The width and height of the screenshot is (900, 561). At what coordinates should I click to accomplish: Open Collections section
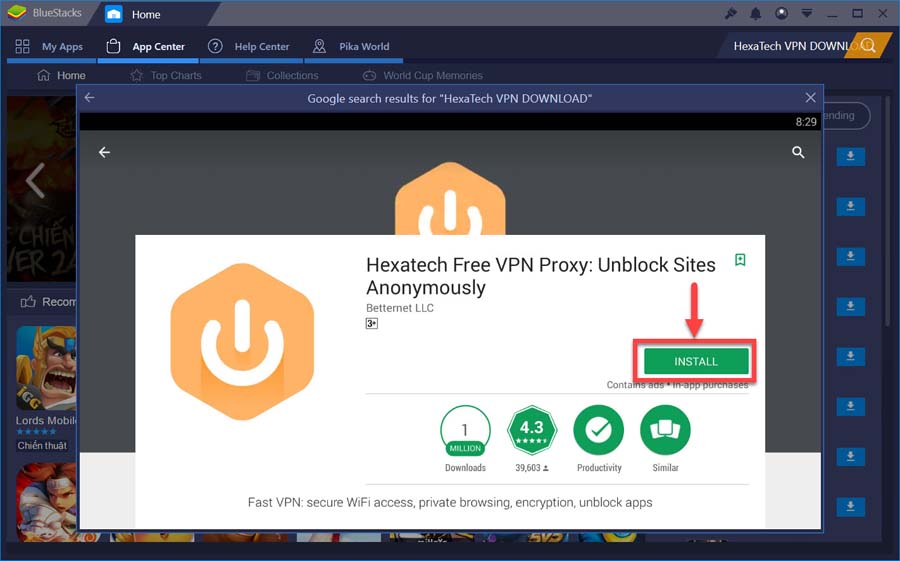click(282, 75)
